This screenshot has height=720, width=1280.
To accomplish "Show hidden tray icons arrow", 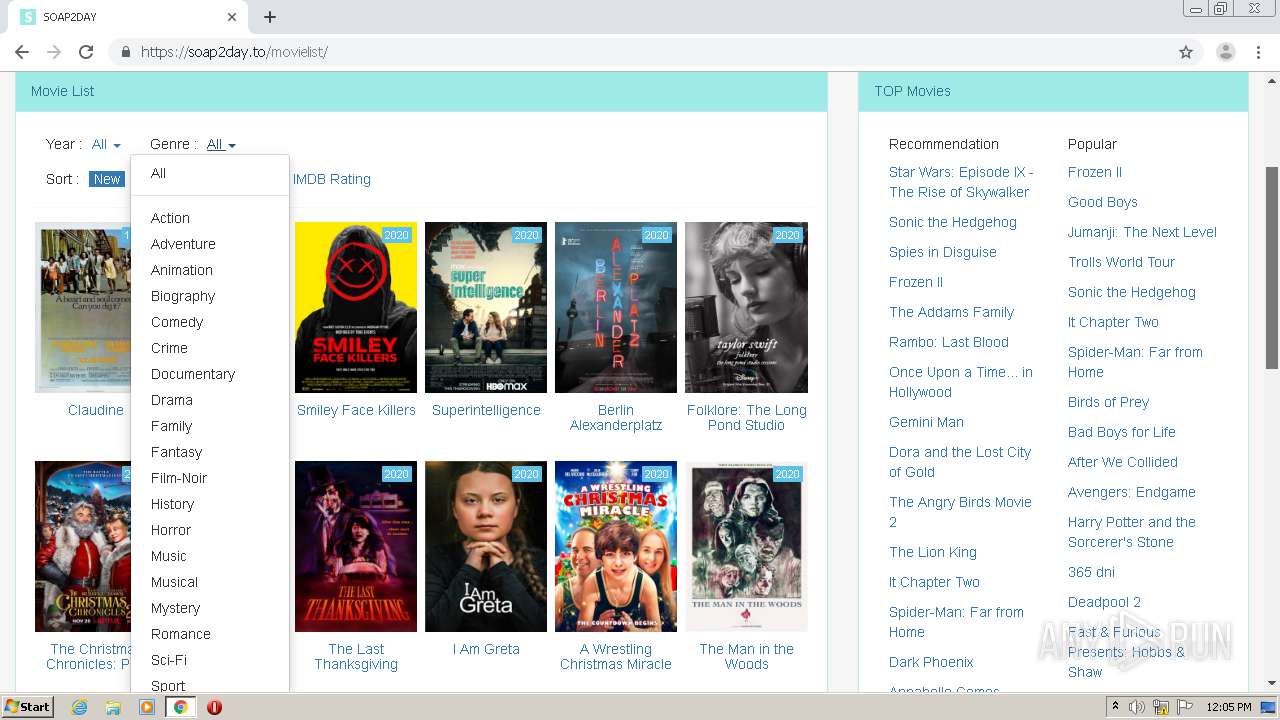I will click(x=1116, y=707).
